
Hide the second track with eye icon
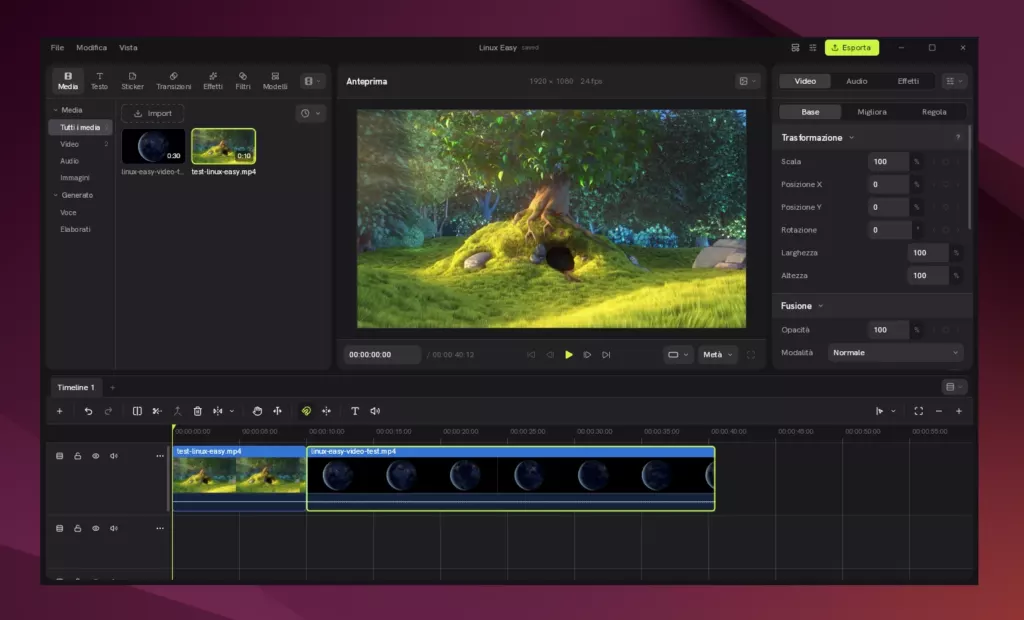95,528
